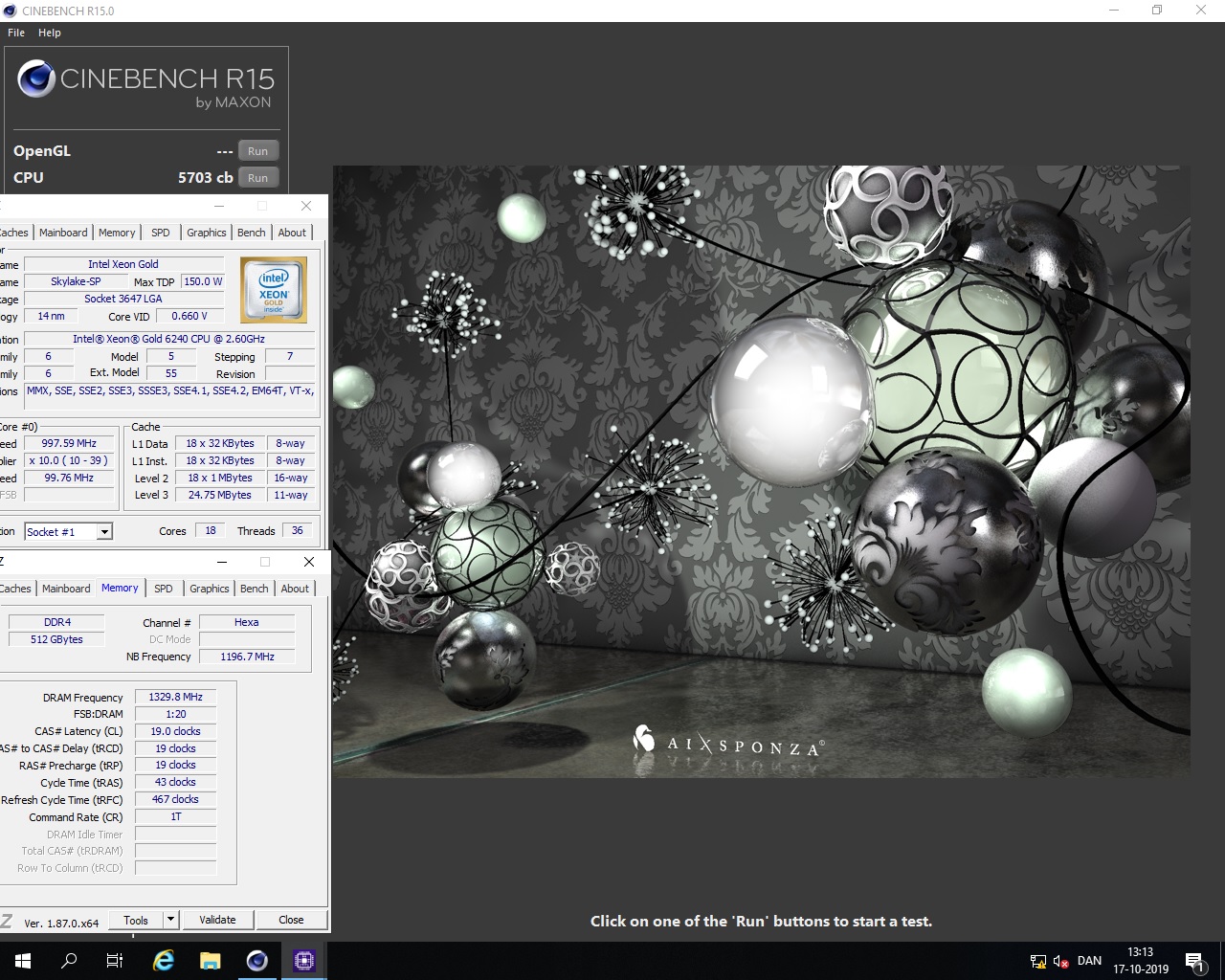Click the rendered Cinebench scene image
Screen dimensions: 1225x980
click(x=762, y=471)
